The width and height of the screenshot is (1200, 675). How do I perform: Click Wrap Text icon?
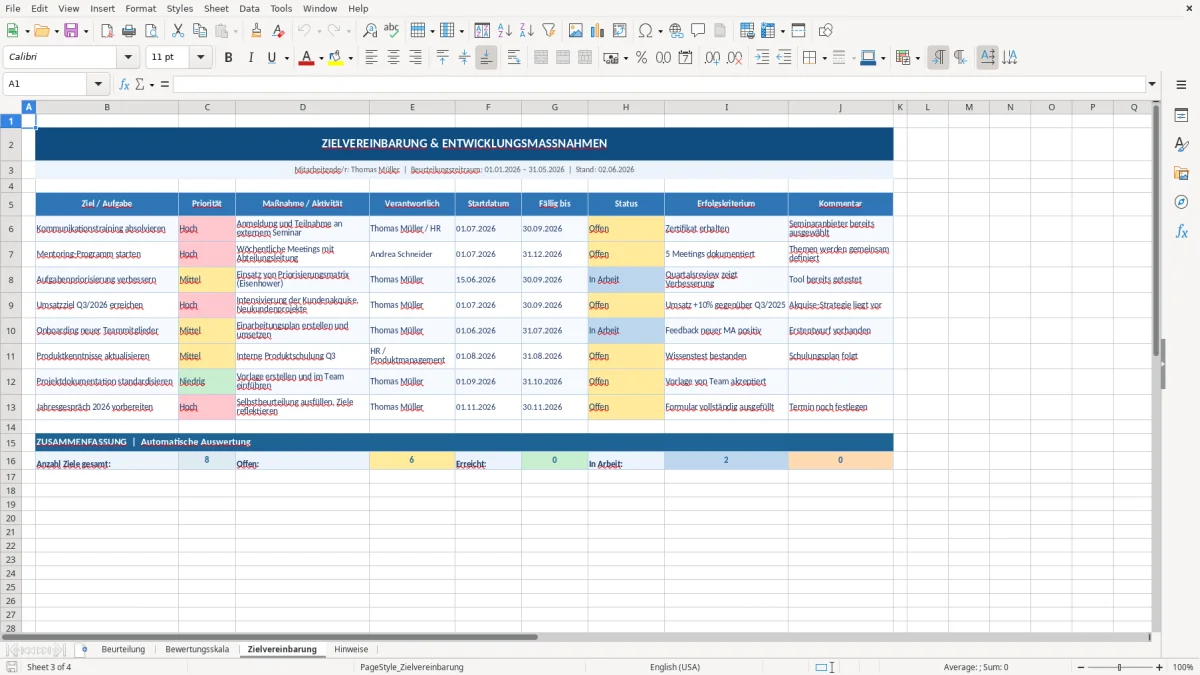(514, 58)
